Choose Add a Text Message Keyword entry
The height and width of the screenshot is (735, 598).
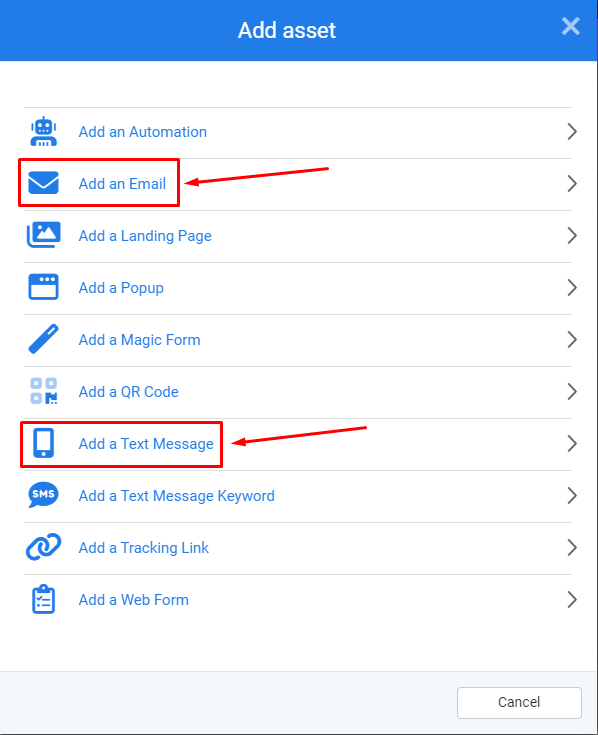point(298,496)
